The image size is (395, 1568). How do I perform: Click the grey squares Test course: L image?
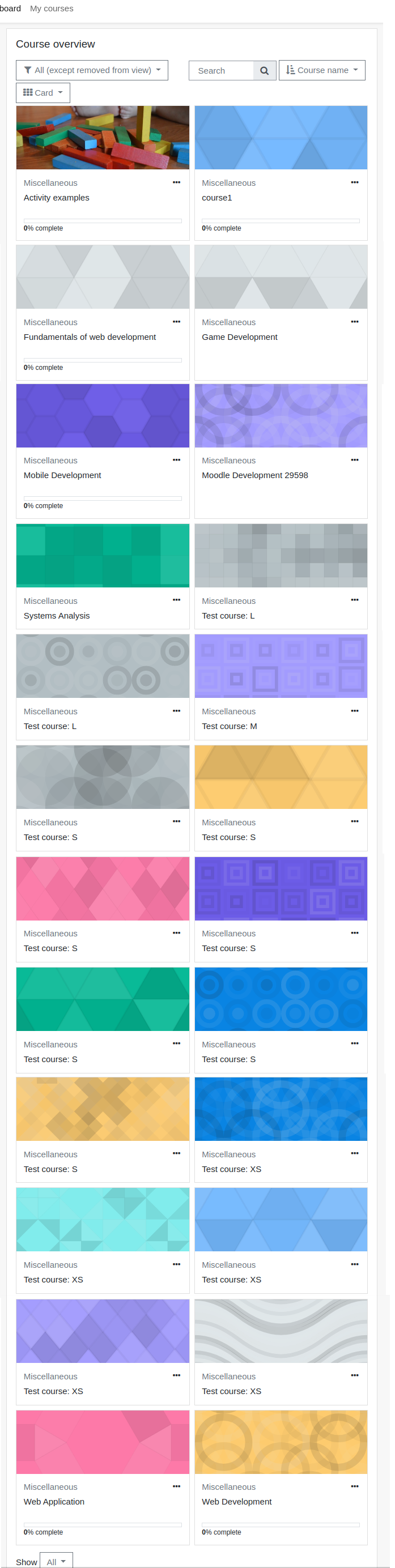(x=281, y=555)
